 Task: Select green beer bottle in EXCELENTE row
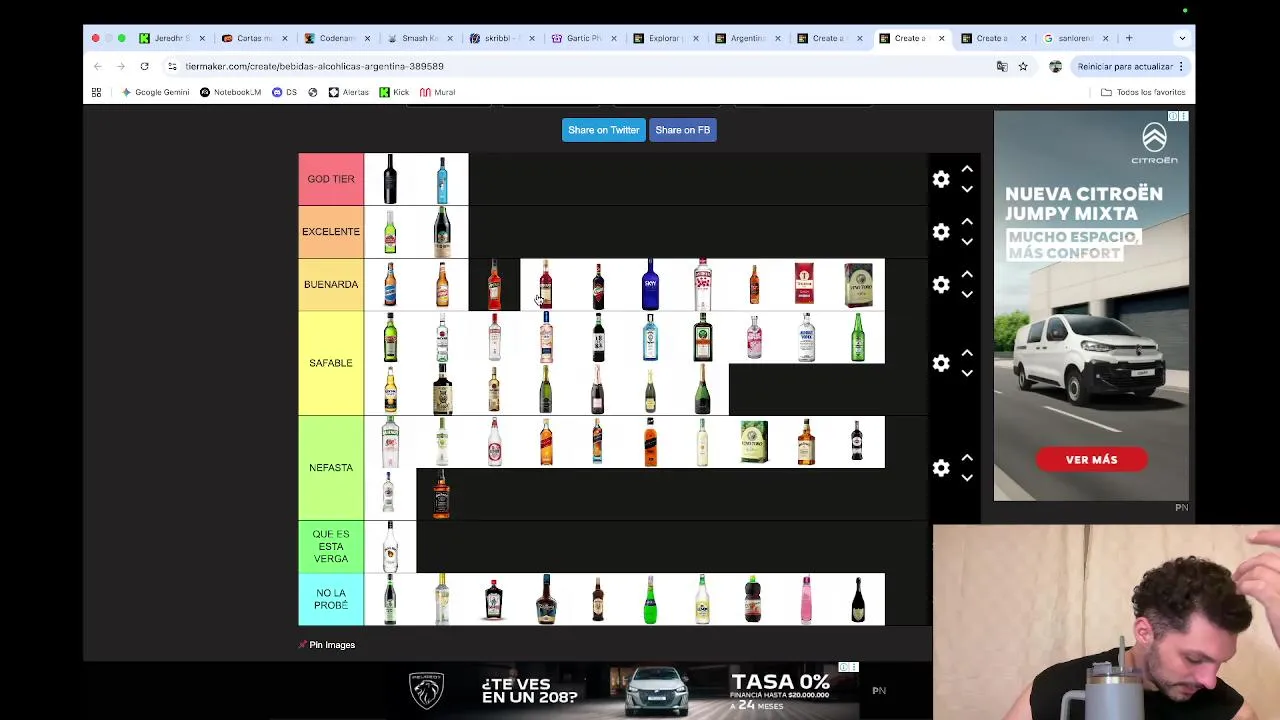pyautogui.click(x=390, y=232)
